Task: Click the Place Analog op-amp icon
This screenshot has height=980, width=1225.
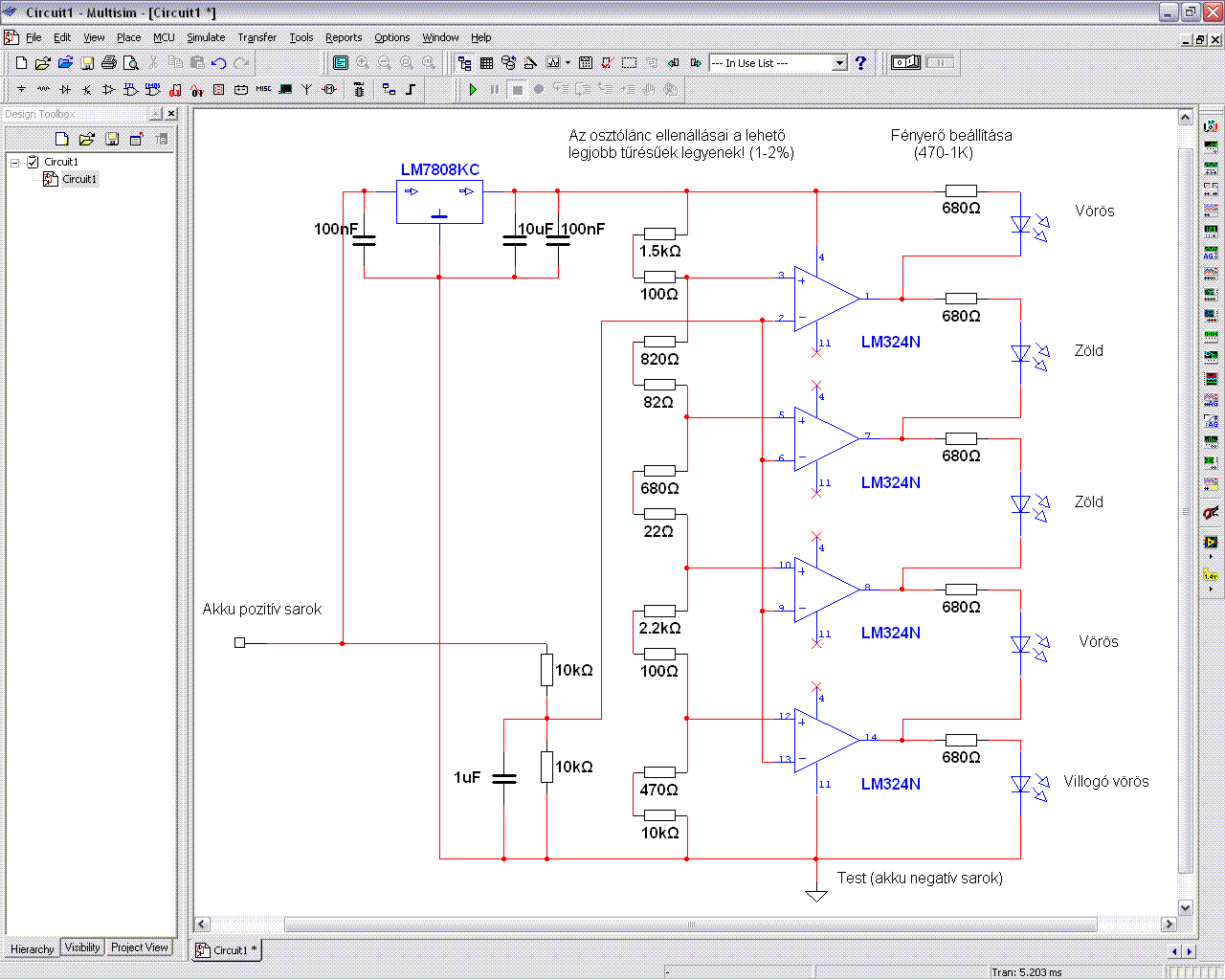Action: point(108,89)
